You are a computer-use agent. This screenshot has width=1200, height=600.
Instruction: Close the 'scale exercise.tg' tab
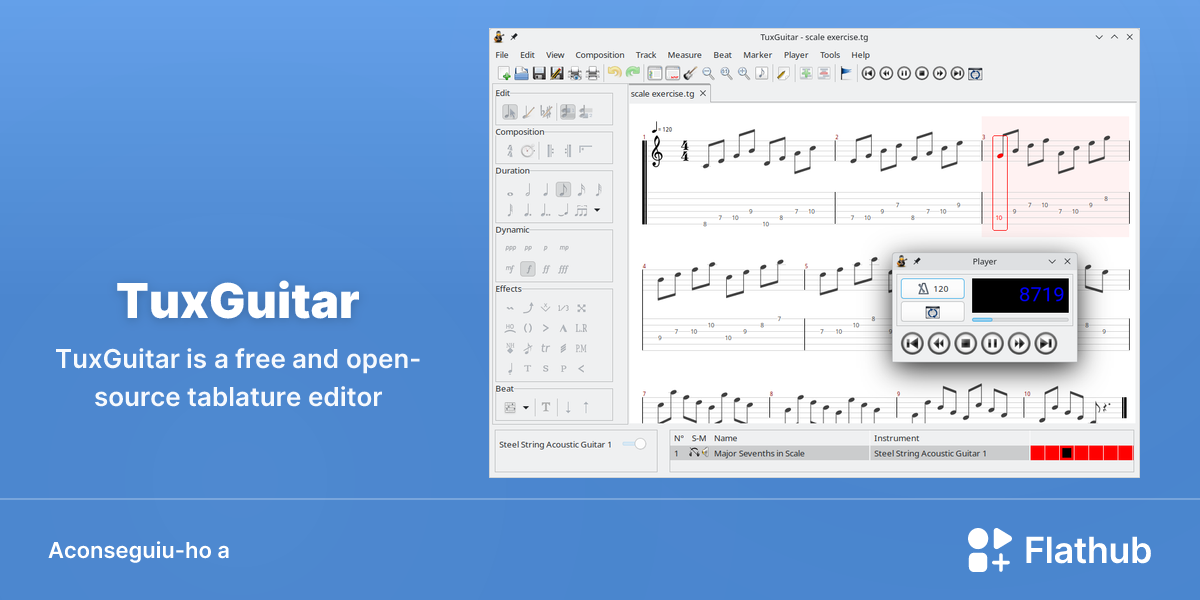(x=703, y=93)
